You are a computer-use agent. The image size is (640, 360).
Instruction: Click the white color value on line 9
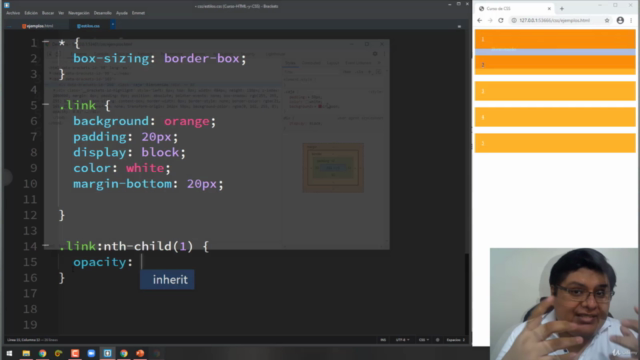(x=145, y=168)
